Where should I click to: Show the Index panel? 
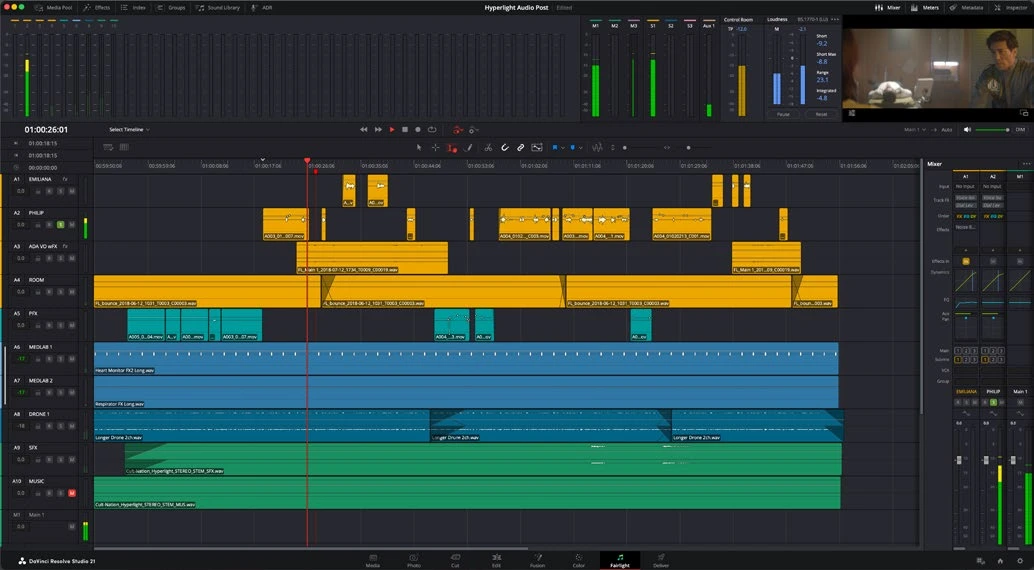tap(134, 7)
